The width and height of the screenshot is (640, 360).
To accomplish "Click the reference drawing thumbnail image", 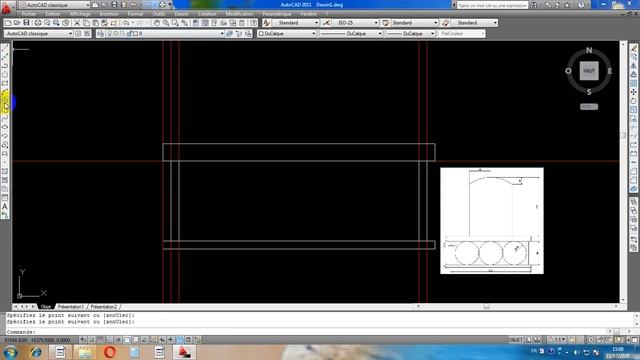I will click(492, 221).
